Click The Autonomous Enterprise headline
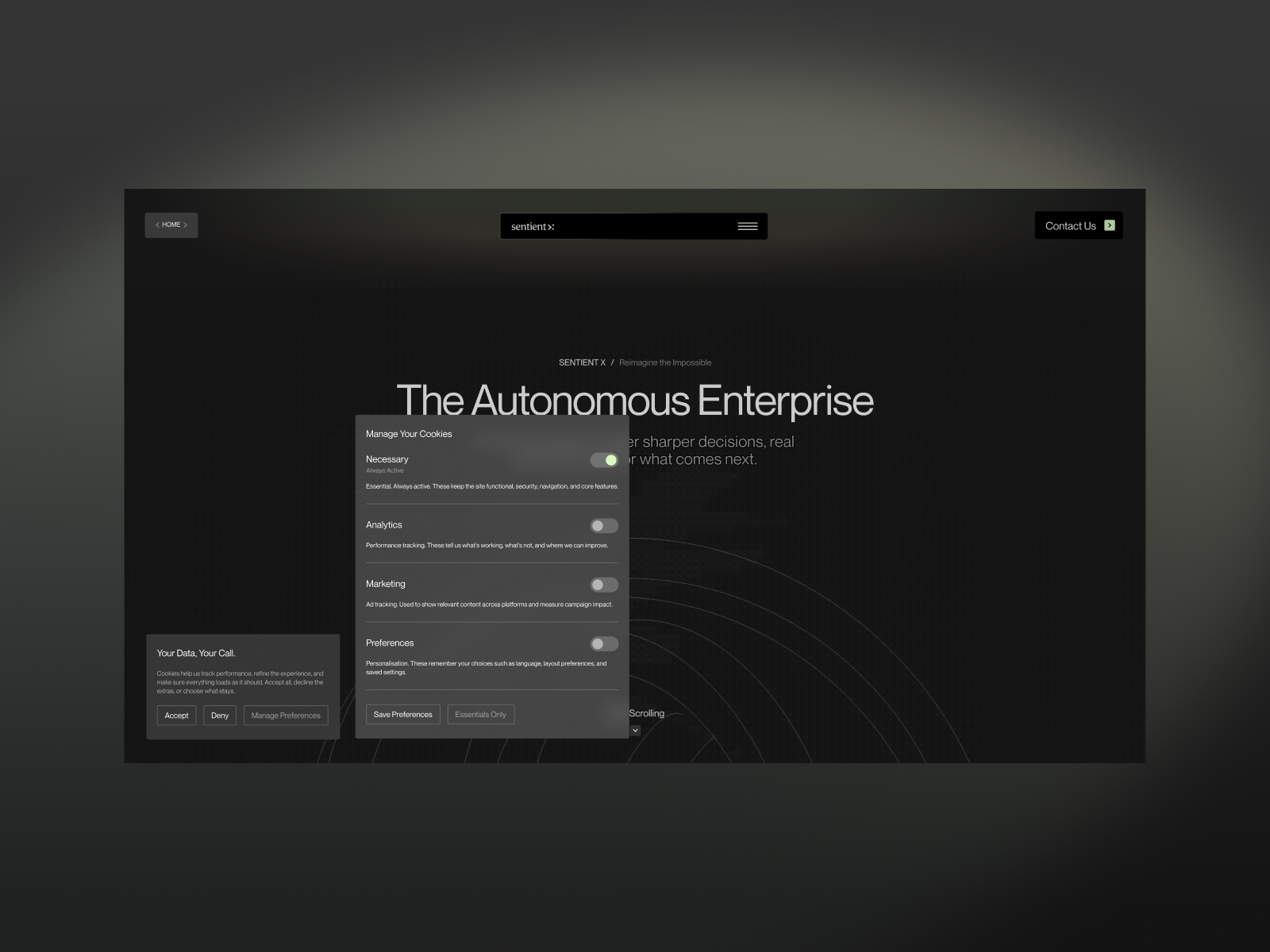This screenshot has height=952, width=1270. (x=635, y=400)
